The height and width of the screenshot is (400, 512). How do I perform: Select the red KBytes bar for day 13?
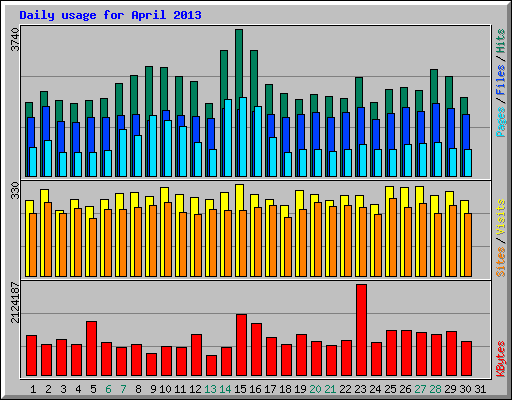[211, 366]
